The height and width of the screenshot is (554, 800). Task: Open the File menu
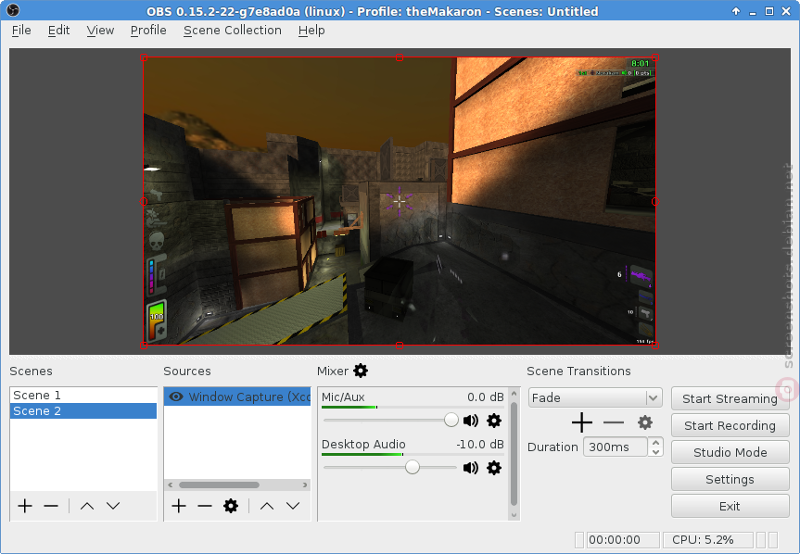21,31
